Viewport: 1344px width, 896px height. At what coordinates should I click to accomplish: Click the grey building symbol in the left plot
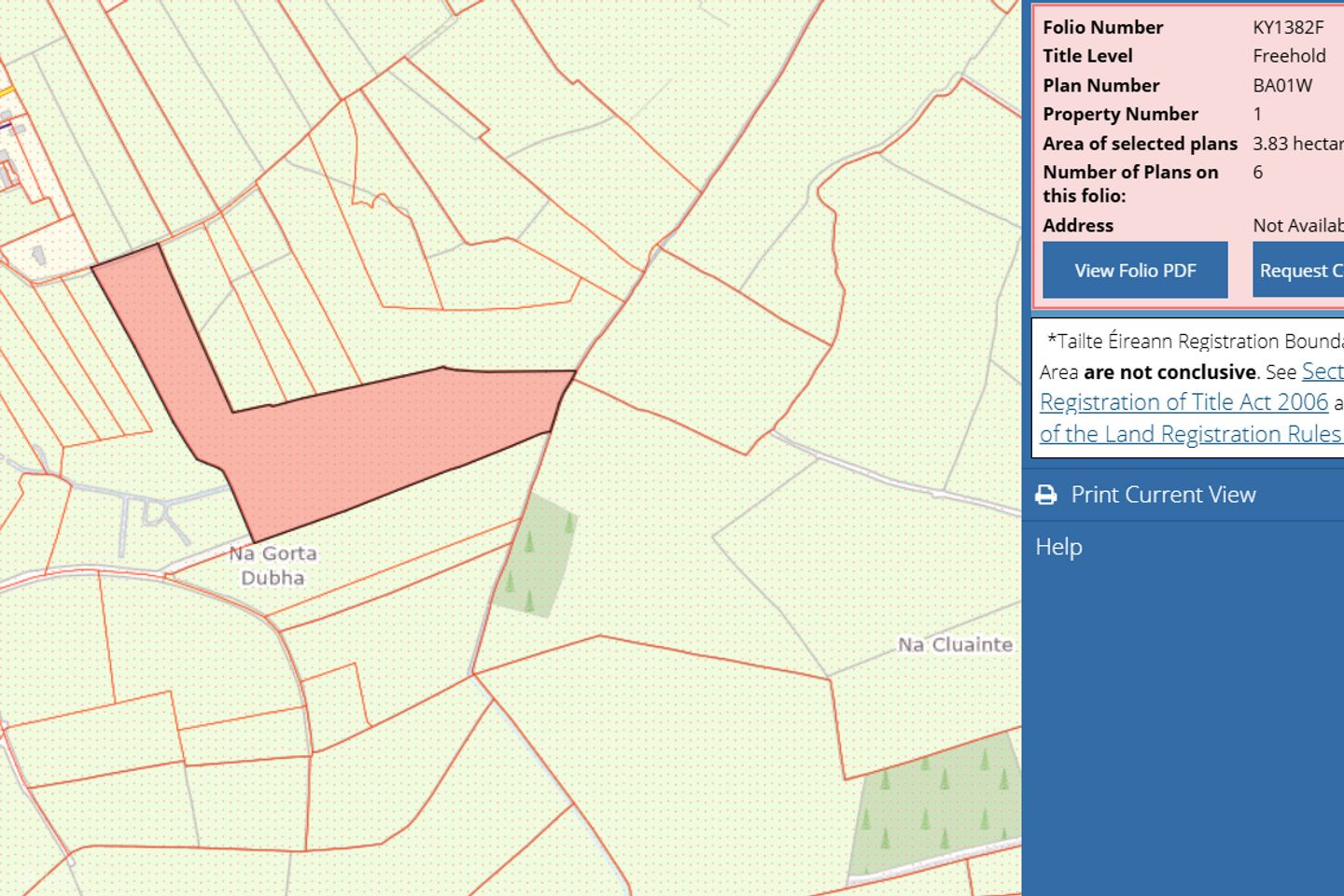pos(38,255)
